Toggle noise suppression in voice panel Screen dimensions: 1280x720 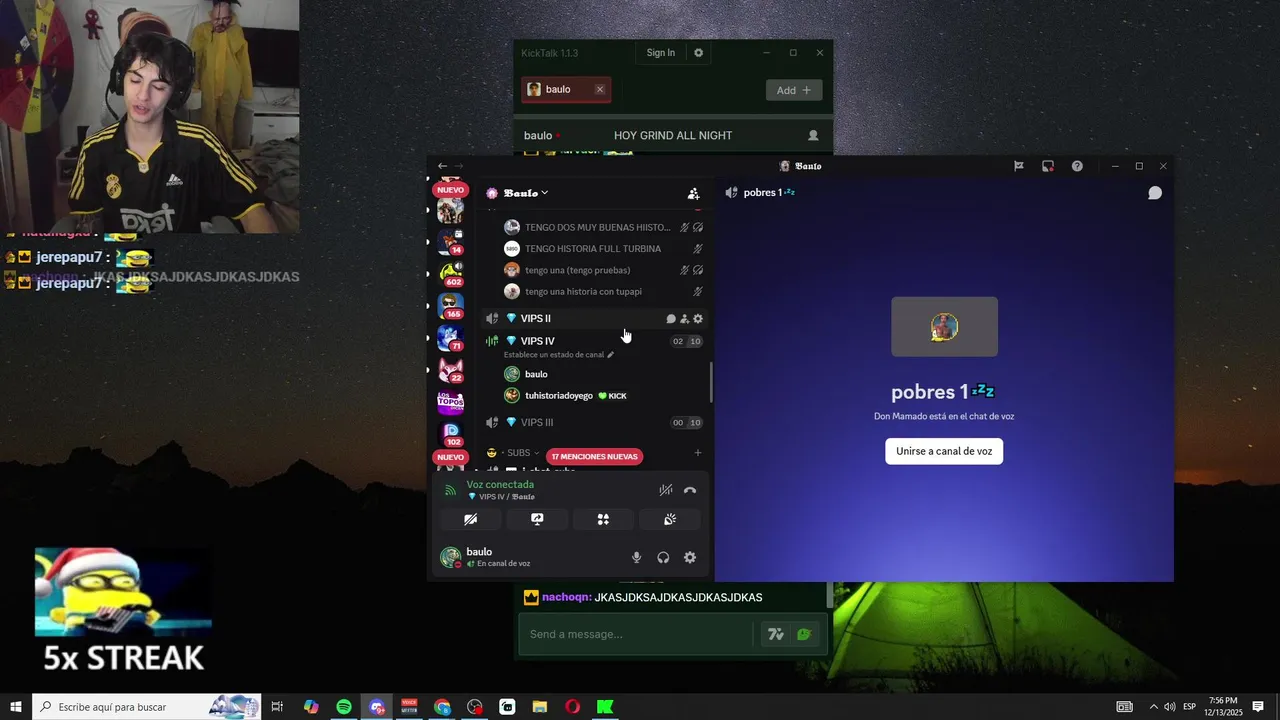(x=666, y=490)
